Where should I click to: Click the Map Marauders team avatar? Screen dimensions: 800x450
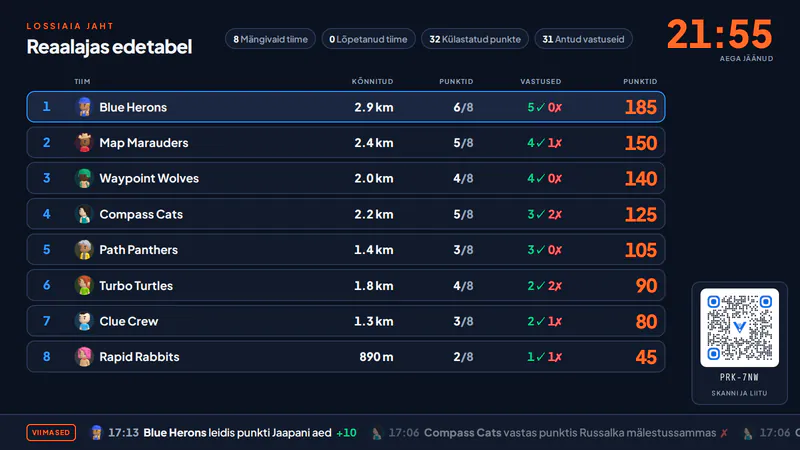tap(84, 143)
